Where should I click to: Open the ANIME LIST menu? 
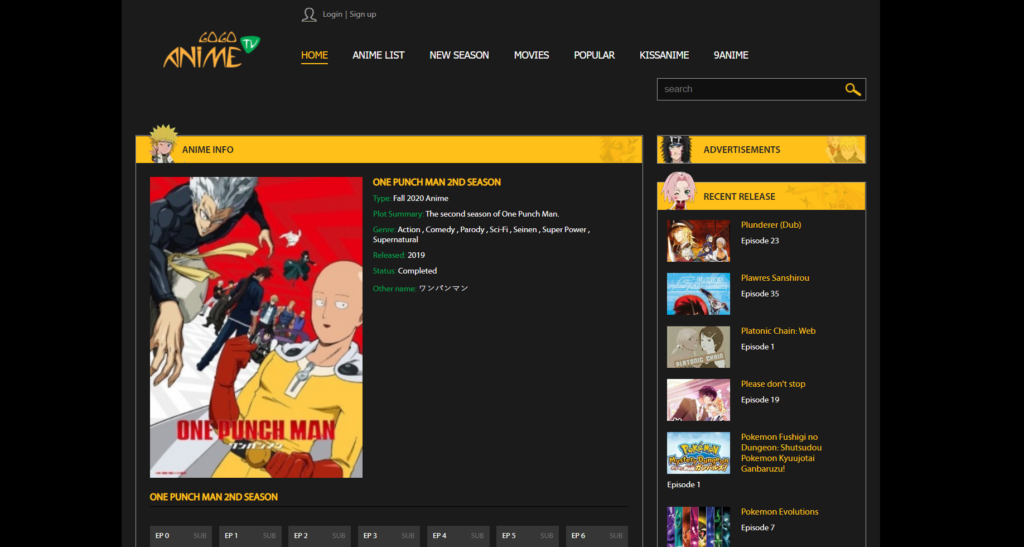pyautogui.click(x=378, y=55)
